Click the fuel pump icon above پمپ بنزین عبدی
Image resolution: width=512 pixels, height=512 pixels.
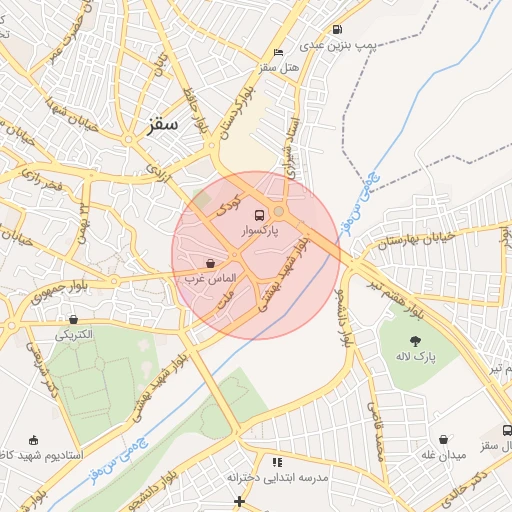tap(337, 29)
